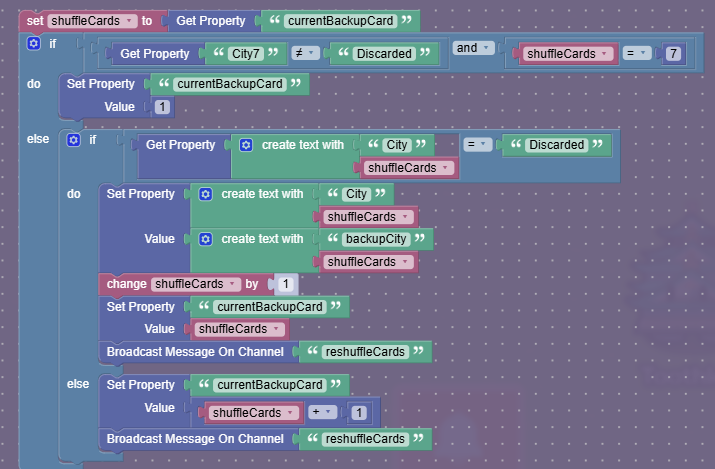The height and width of the screenshot is (469, 715).
Task: Edit the number 1 after the + operator
Action: pos(359,412)
